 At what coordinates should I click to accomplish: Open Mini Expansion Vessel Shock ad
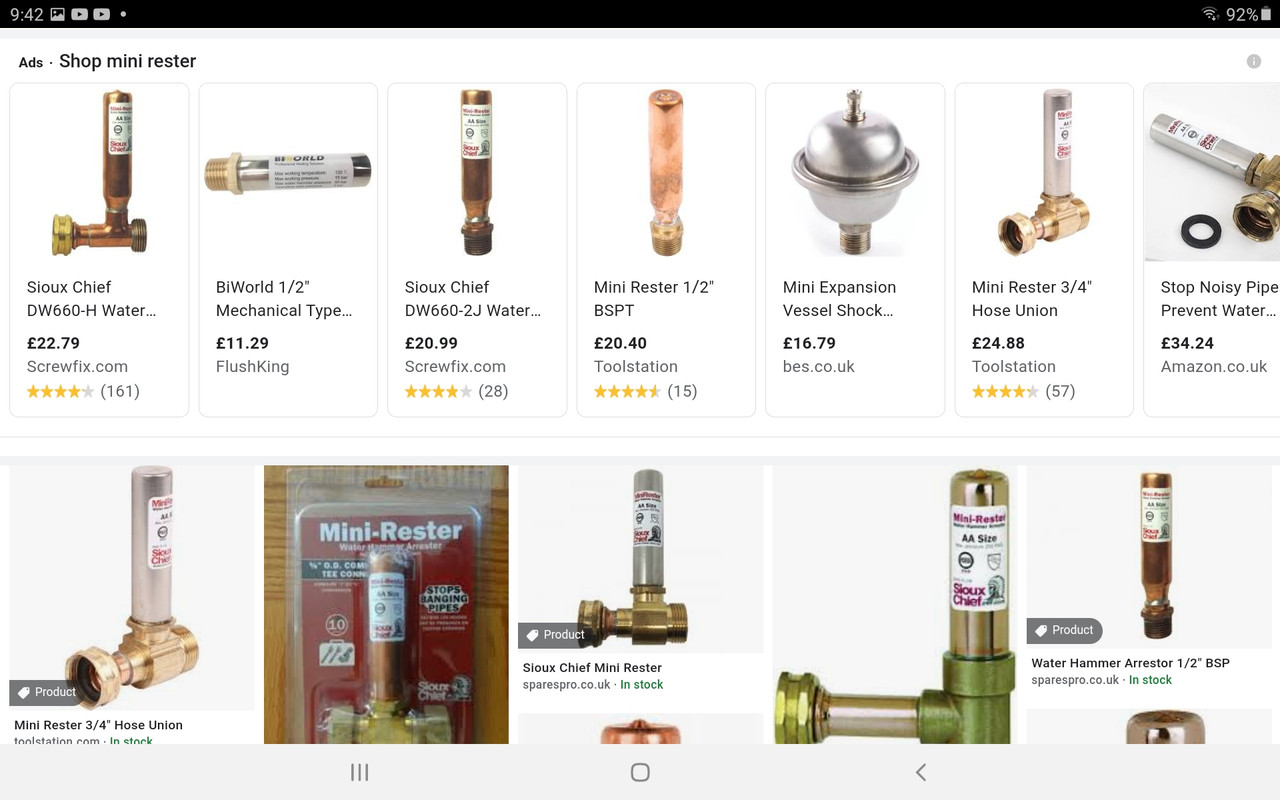point(855,249)
